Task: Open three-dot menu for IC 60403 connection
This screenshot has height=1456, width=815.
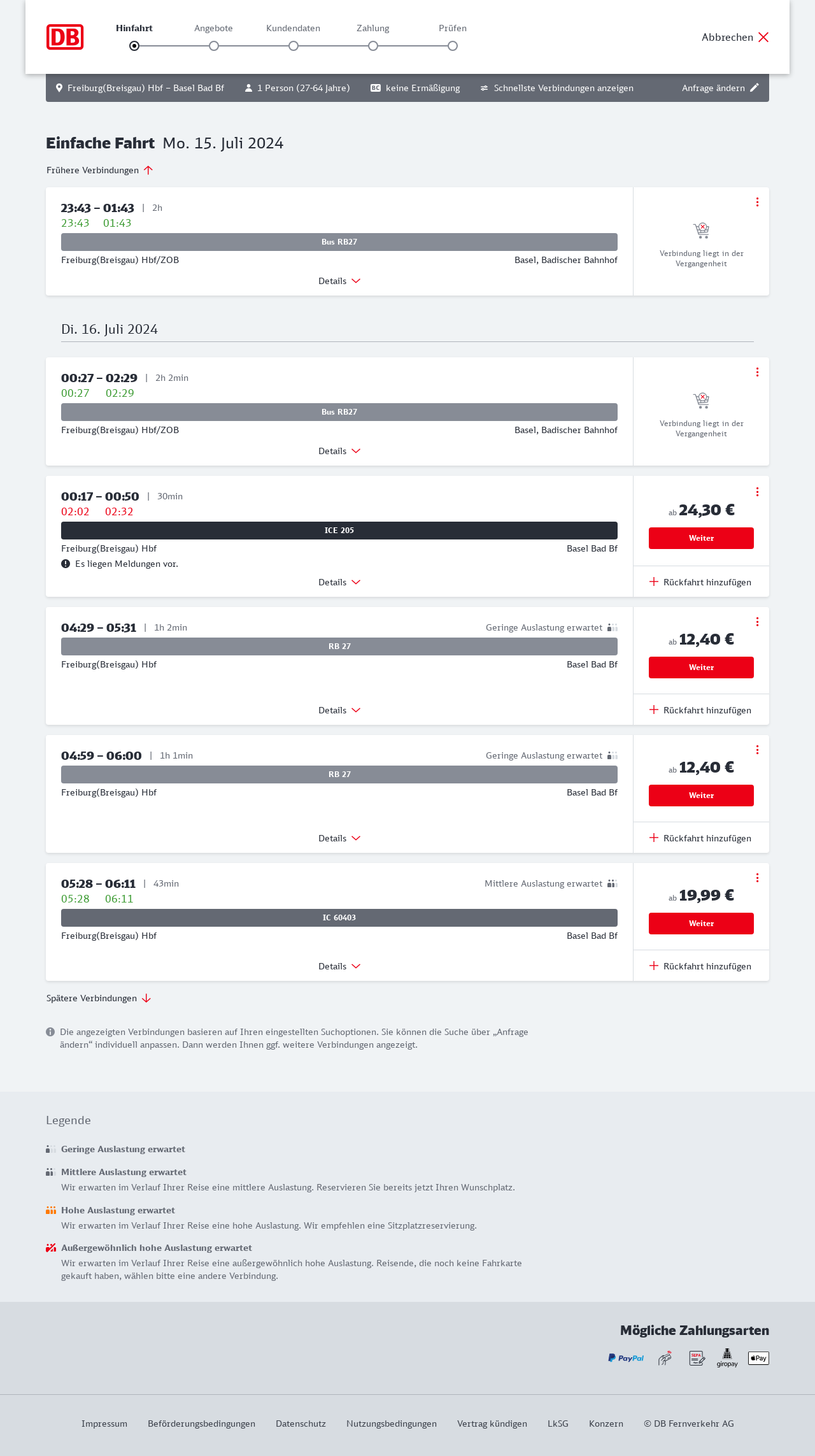Action: tap(757, 878)
